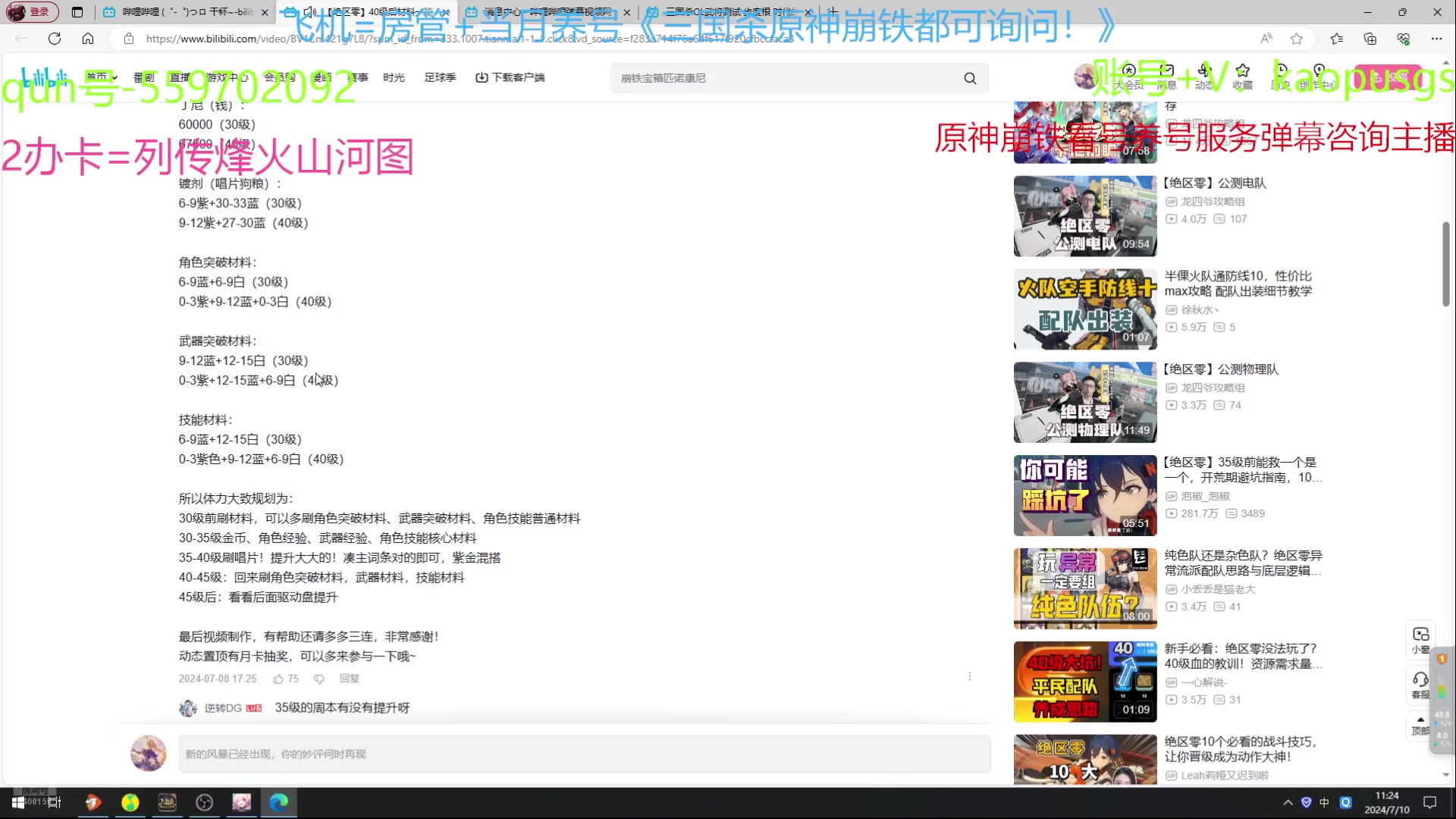Screen dimensions: 1456x819
Task: Close the first 哔哩哔哩 browser tab
Action: [x=264, y=12]
